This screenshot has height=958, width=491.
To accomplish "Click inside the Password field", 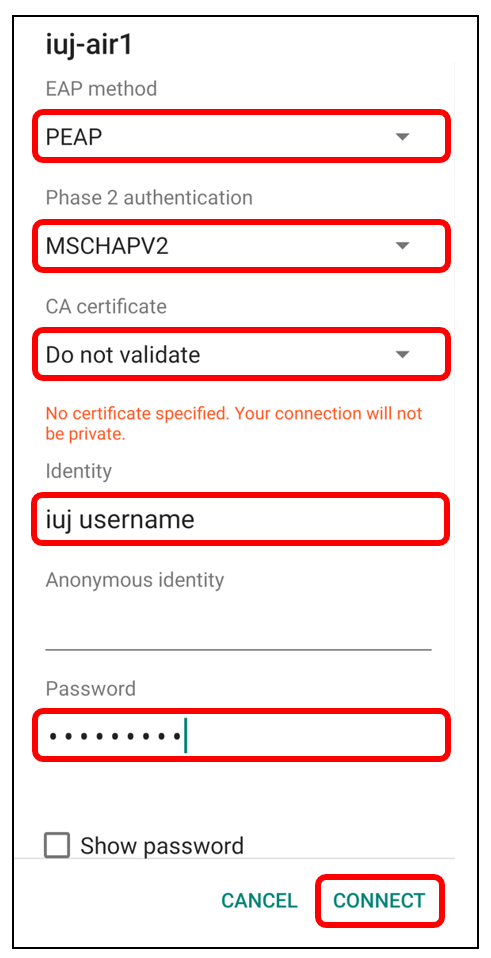I will pos(241,736).
